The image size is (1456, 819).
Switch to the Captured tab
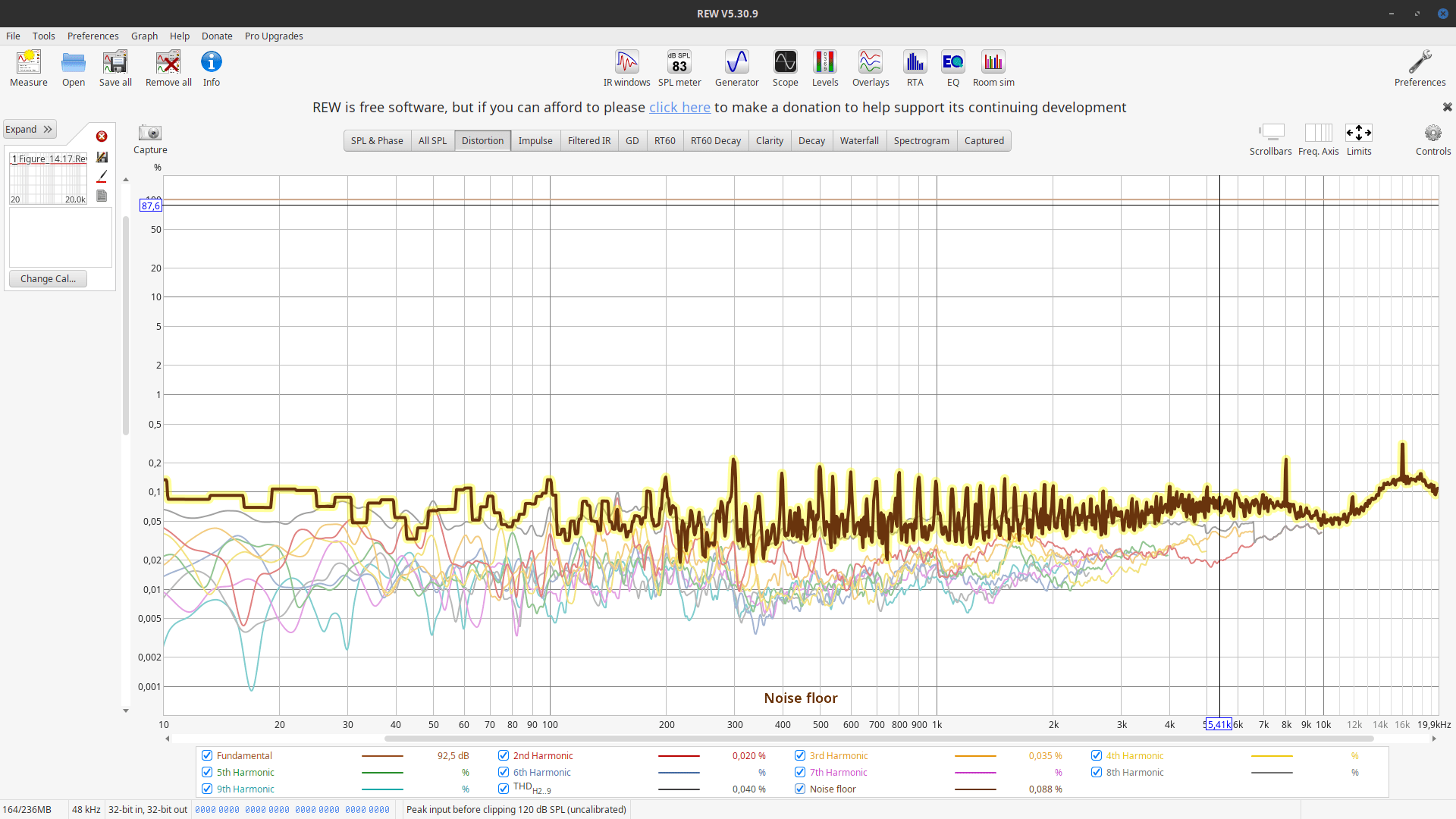984,140
